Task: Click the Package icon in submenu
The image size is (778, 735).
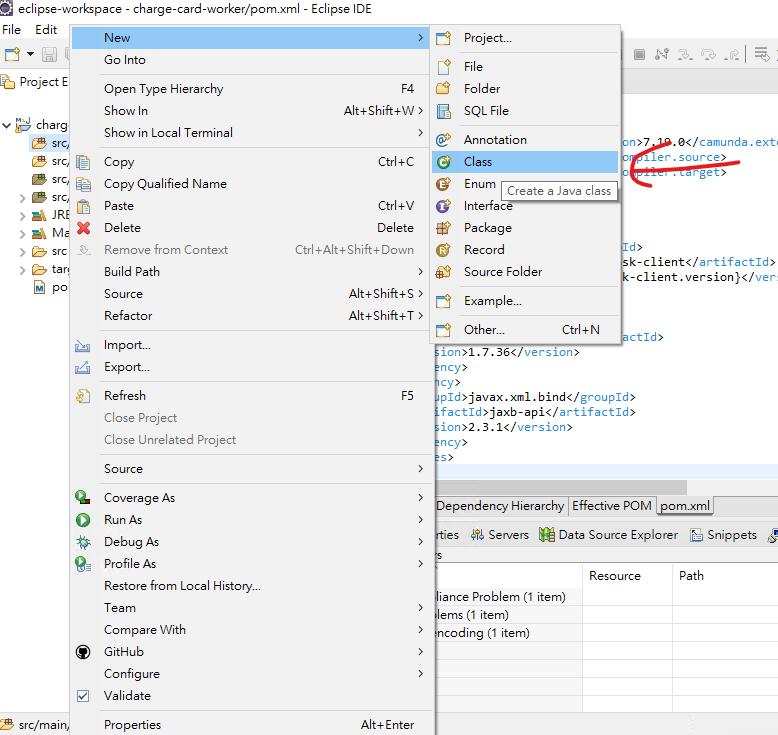Action: [443, 228]
